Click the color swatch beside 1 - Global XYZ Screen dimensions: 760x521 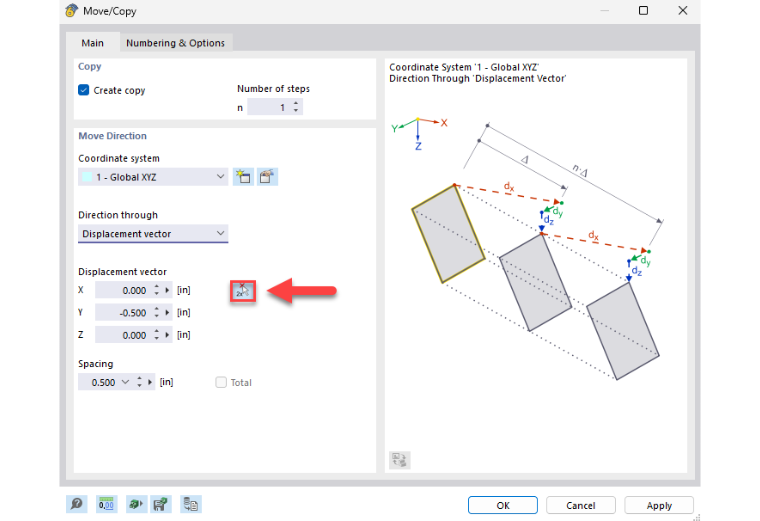pos(87,177)
